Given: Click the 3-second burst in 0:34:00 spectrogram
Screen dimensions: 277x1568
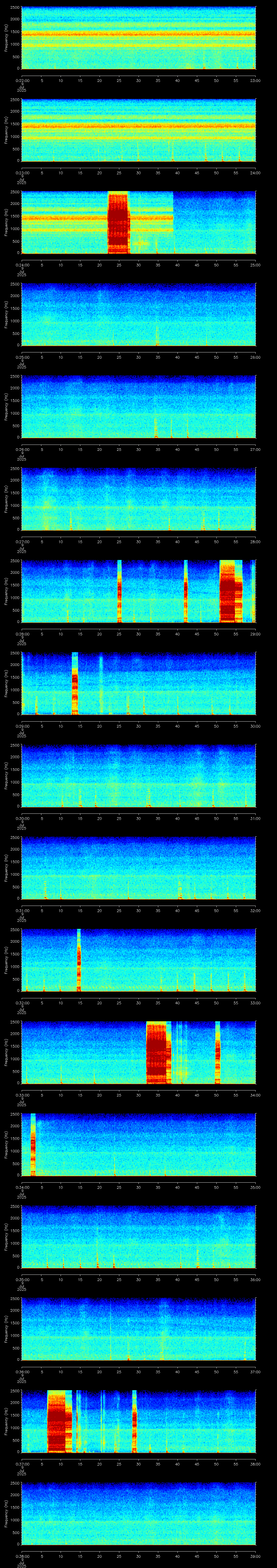Looking at the screenshot, I should pyautogui.click(x=33, y=1144).
